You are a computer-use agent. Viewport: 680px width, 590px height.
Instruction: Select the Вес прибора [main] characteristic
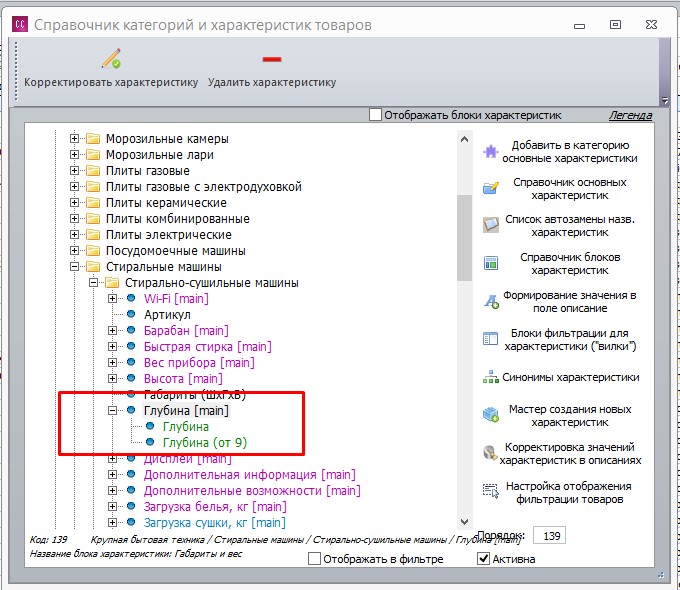(199, 363)
